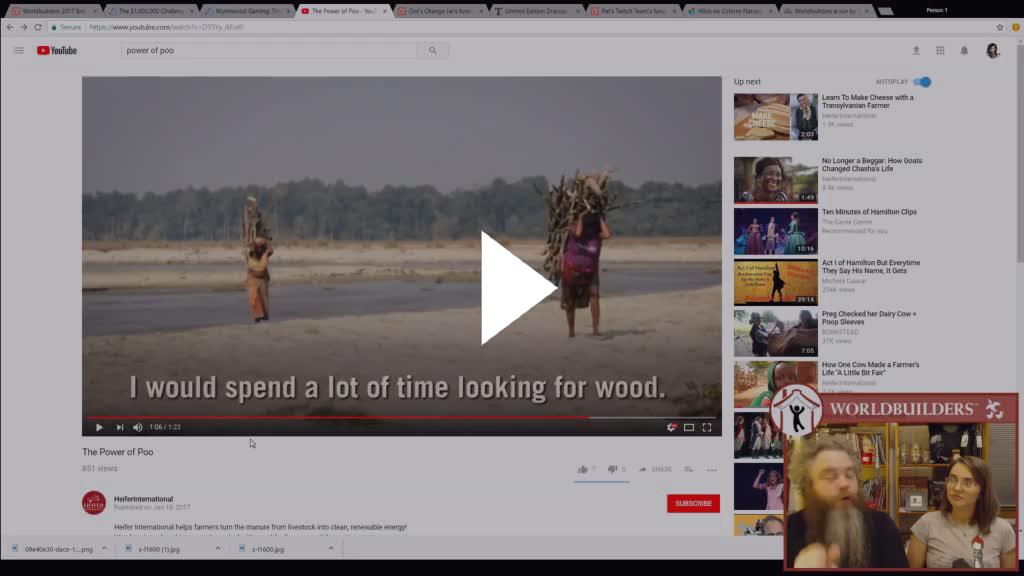Viewport: 1024px width, 576px height.
Task: Open 'Learn To Make Cheese' video thumbnail
Action: [775, 117]
